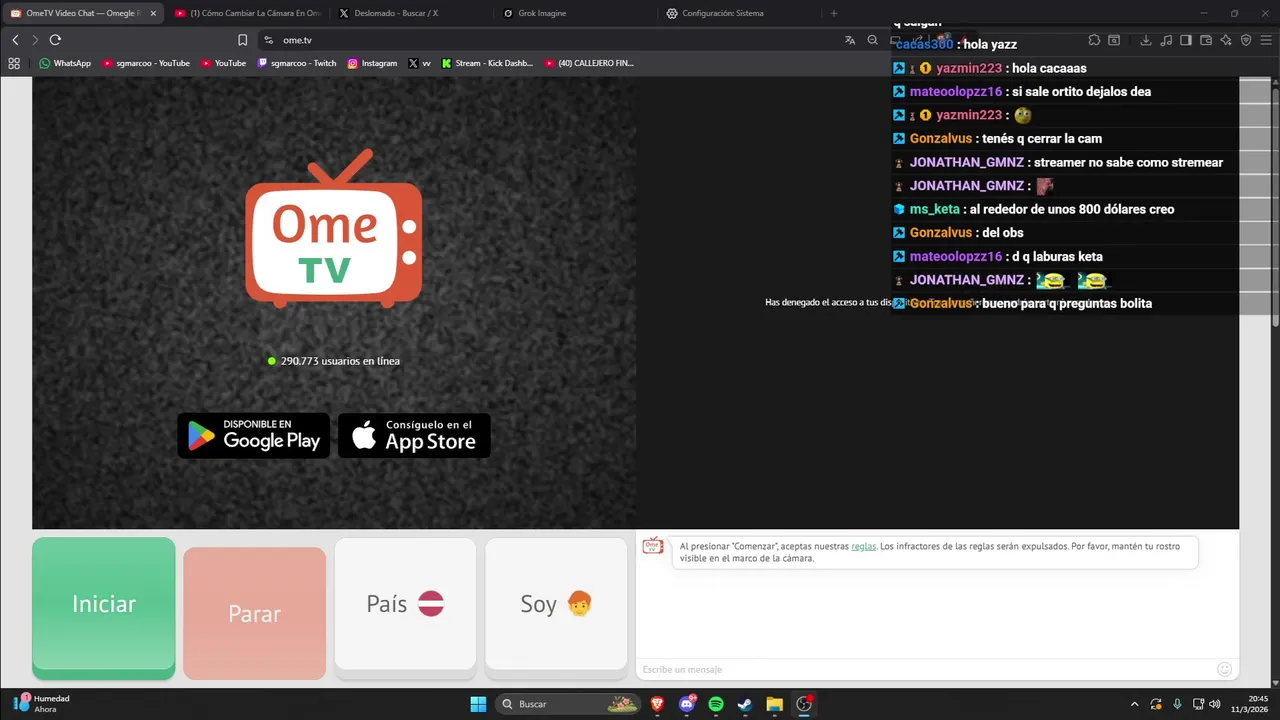Open the WhatsApp bookmark

[65, 63]
